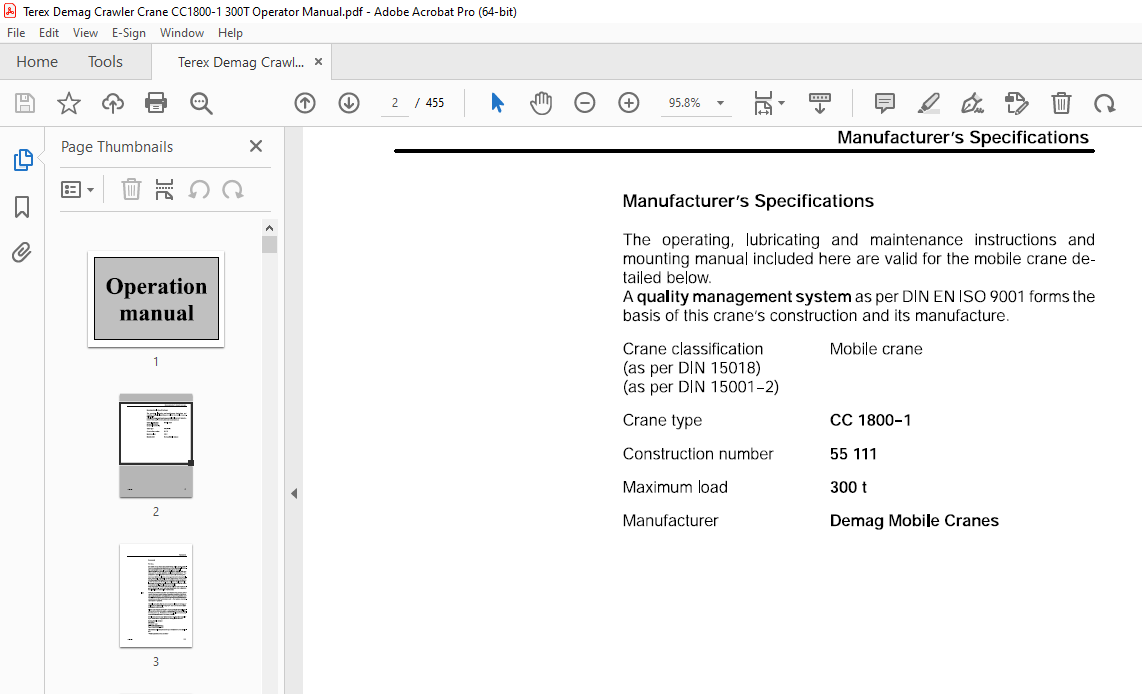Click the upload to cloud icon
This screenshot has height=694, width=1142.
(112, 103)
